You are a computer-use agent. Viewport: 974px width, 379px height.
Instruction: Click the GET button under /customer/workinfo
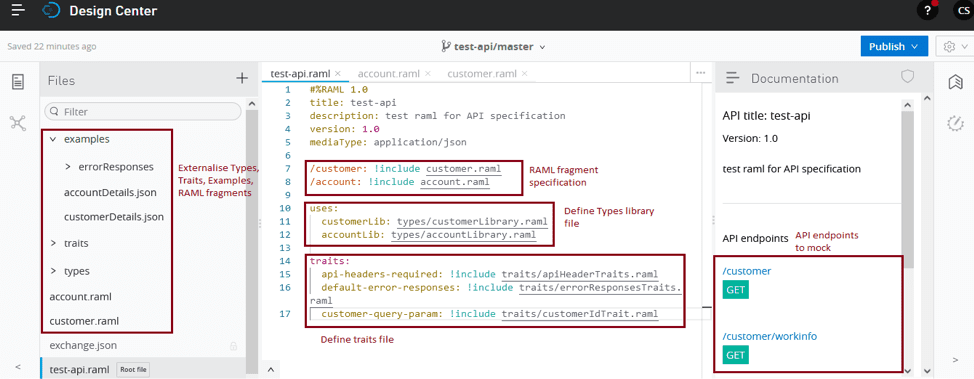(x=735, y=355)
